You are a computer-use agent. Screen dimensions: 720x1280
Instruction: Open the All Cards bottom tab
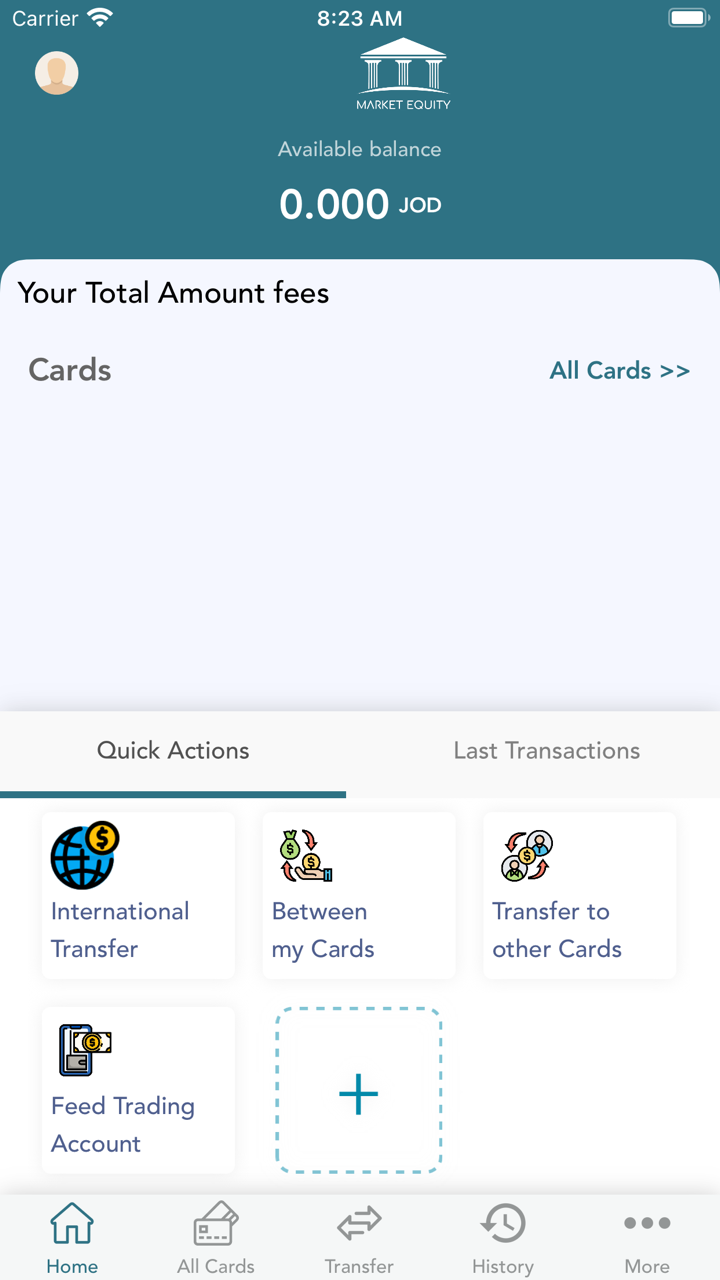click(x=216, y=1238)
